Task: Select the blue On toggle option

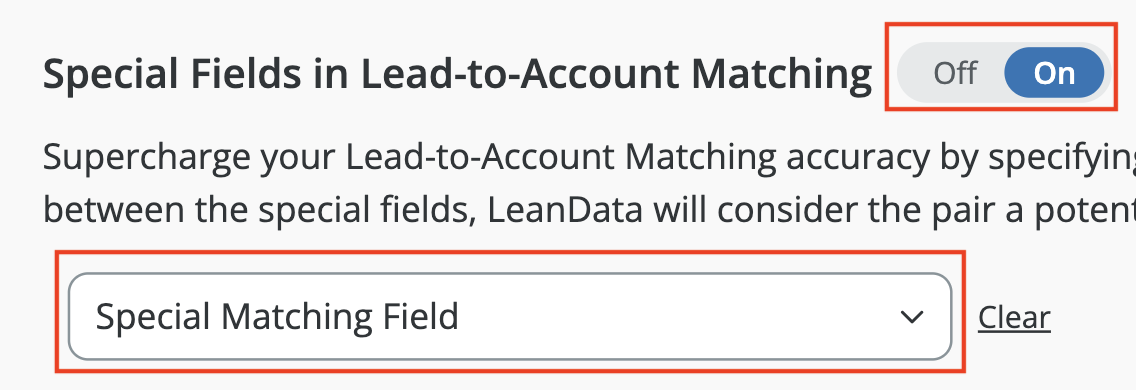Action: coord(1054,73)
